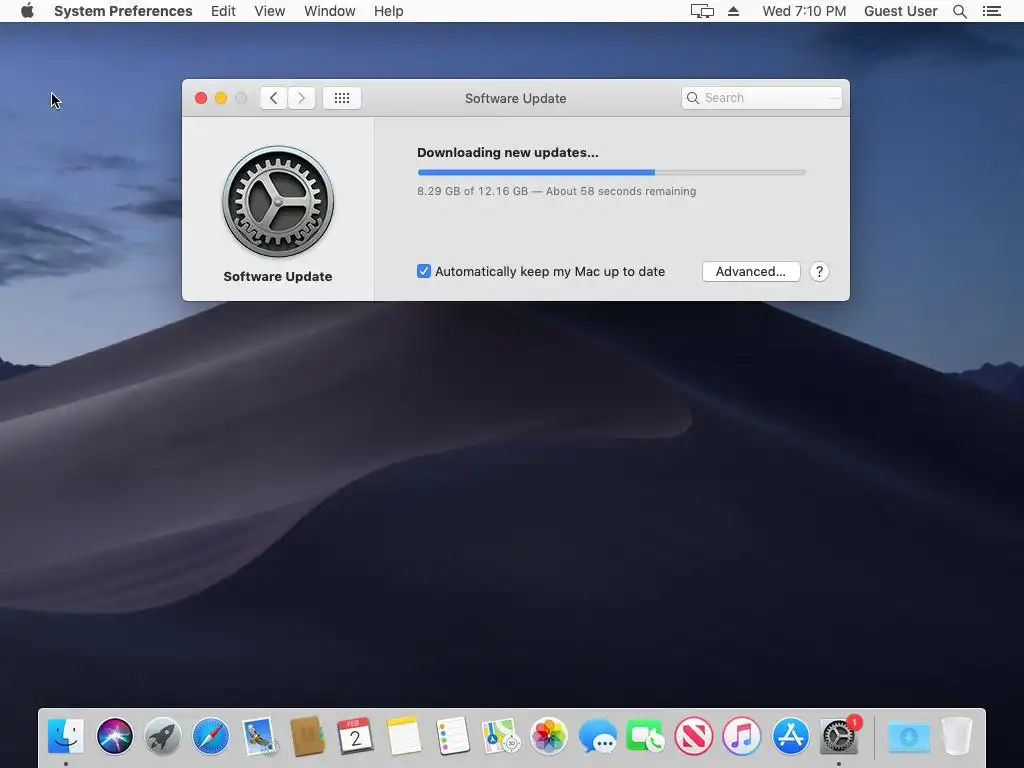Open the Apple menu
1024x768 pixels.
(27, 11)
